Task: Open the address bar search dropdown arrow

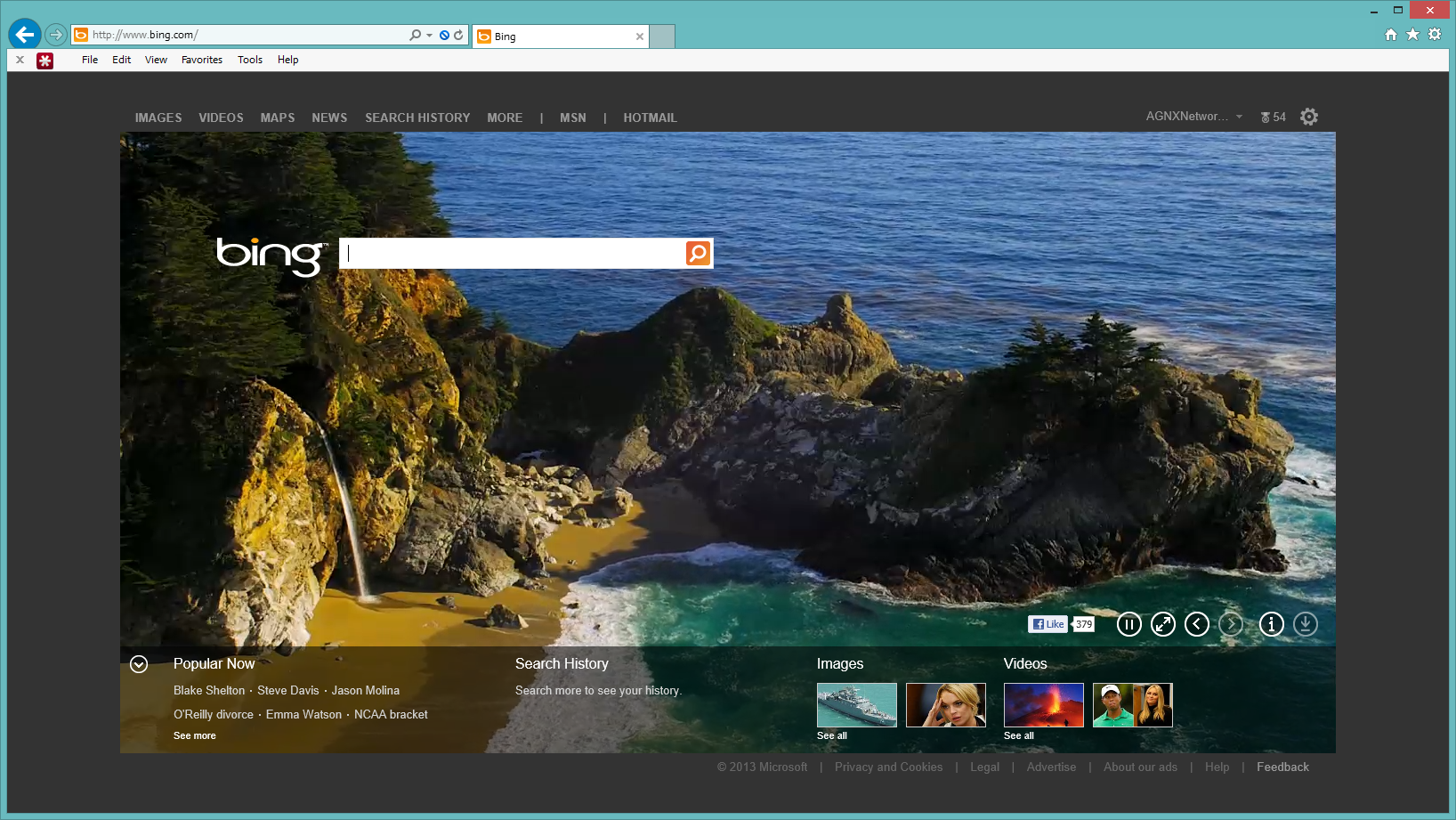Action: (x=427, y=34)
